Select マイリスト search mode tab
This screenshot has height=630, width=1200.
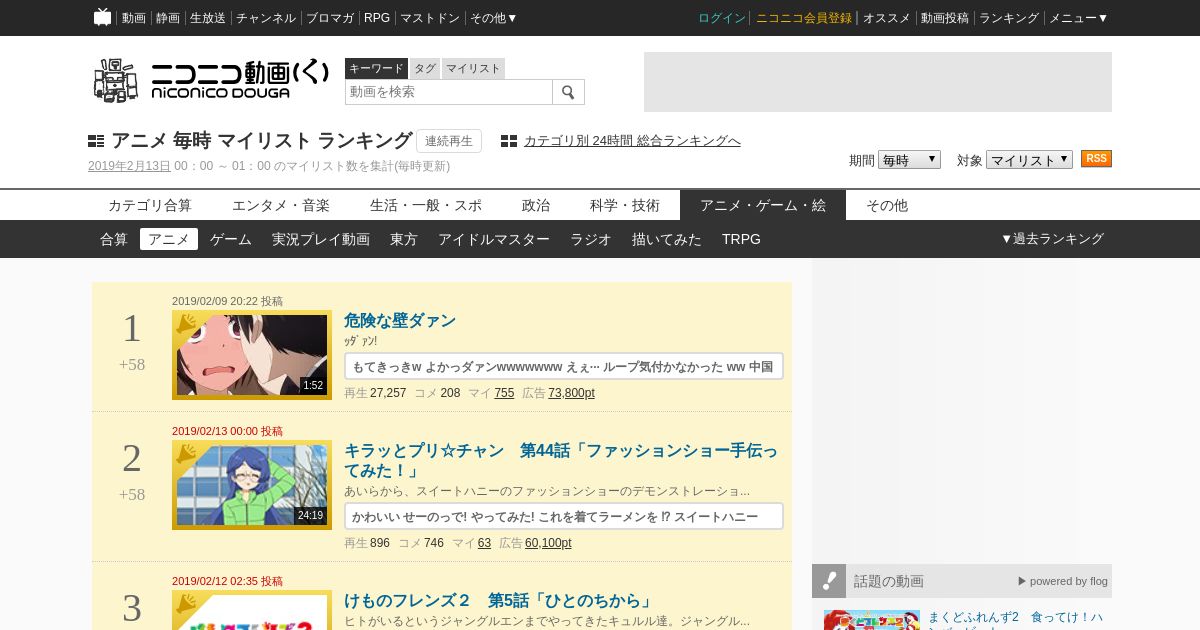tap(473, 68)
